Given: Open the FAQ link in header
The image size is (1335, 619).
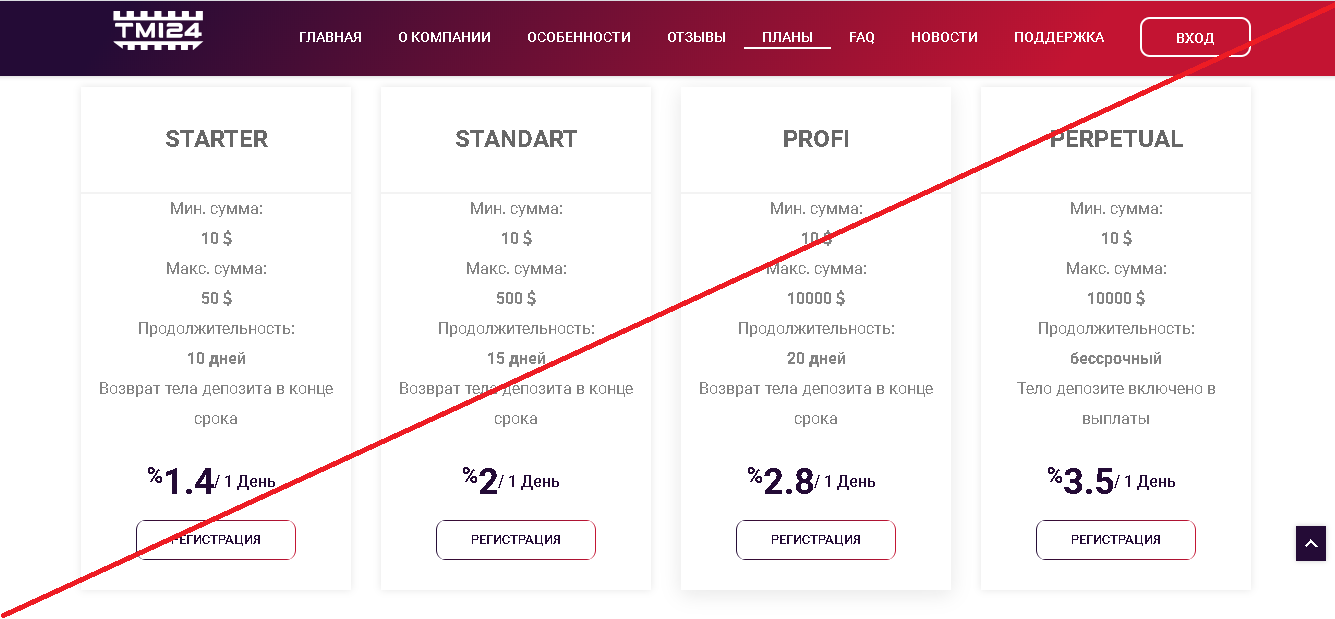Looking at the screenshot, I should (862, 37).
